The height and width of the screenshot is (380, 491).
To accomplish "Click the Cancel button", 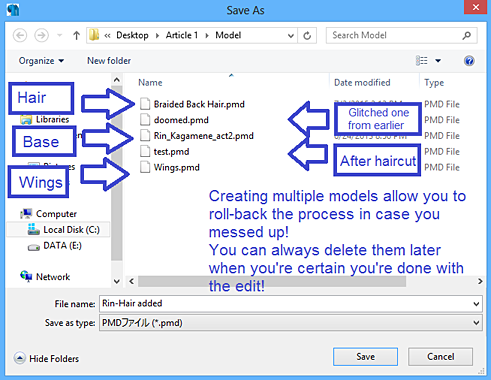I will pyautogui.click(x=440, y=357).
